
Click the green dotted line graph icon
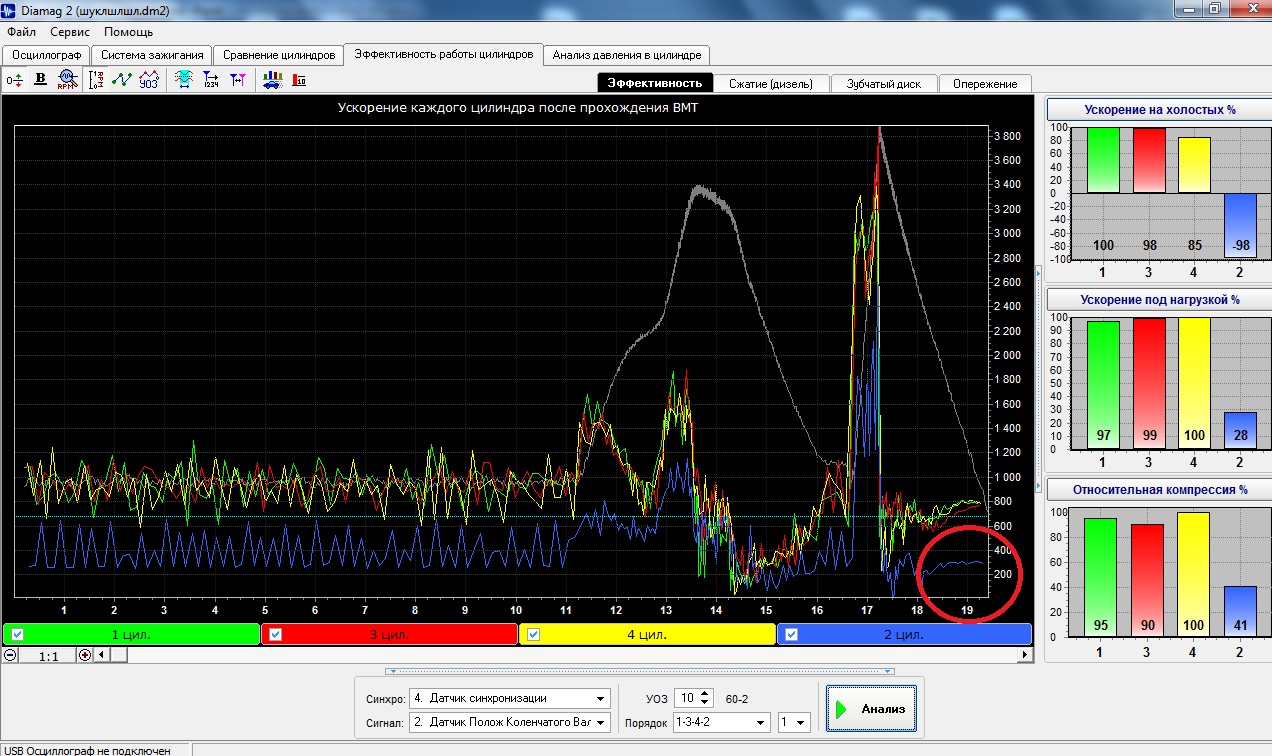(122, 80)
